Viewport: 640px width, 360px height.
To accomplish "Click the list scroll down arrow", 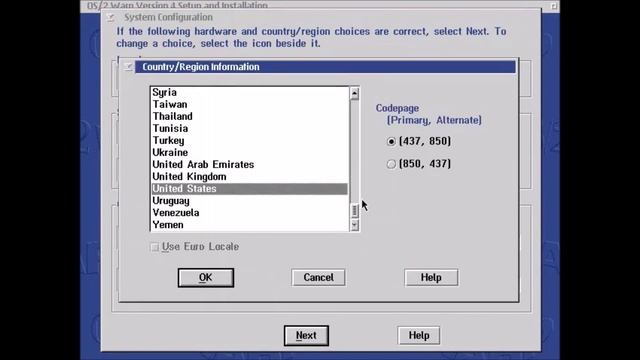I will pos(354,225).
